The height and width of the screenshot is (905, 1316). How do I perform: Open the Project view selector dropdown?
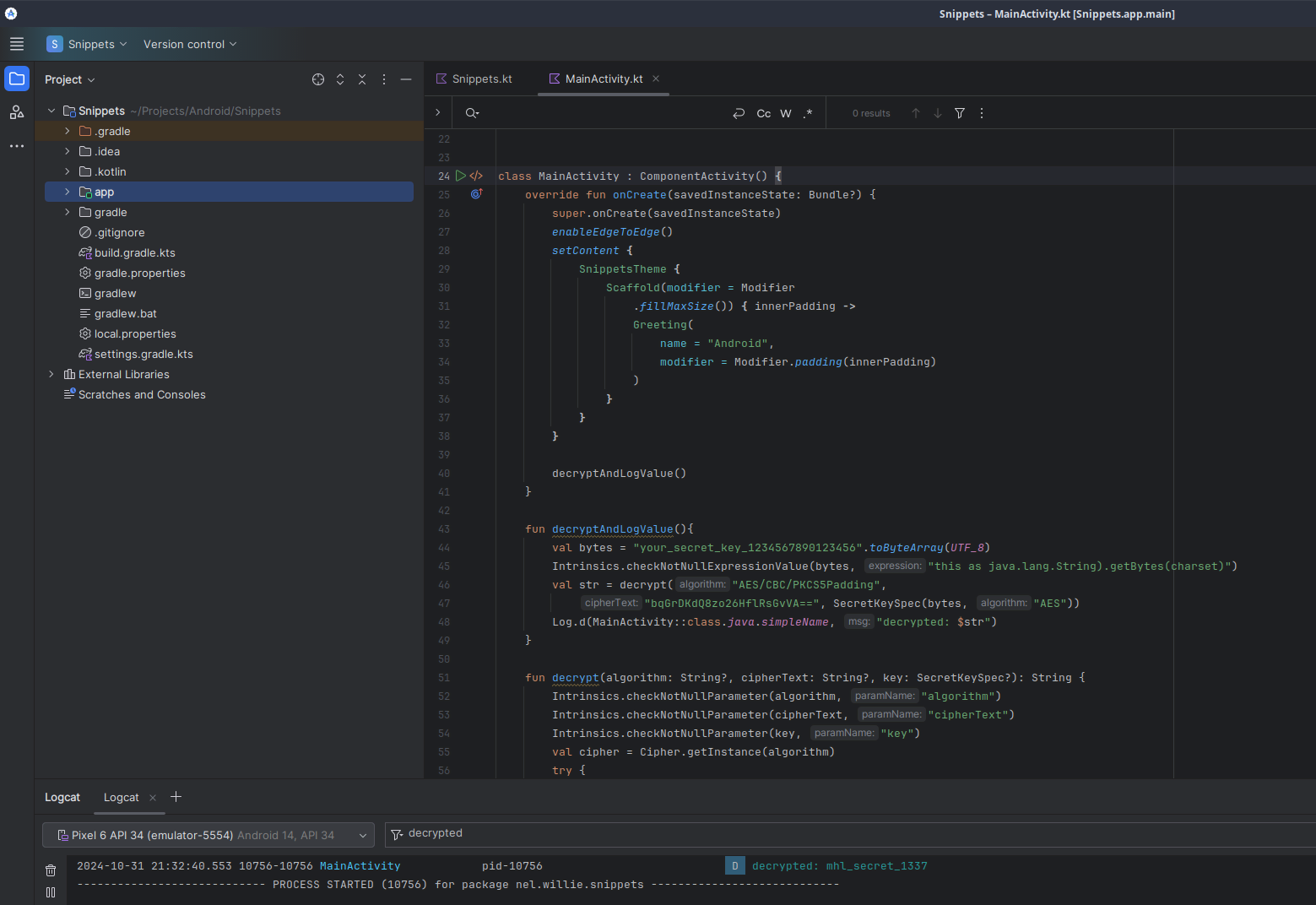pos(70,79)
